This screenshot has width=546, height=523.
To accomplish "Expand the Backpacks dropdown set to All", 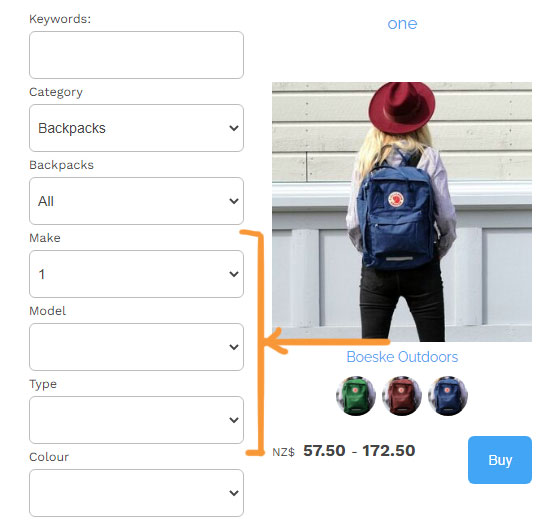I will [x=136, y=201].
